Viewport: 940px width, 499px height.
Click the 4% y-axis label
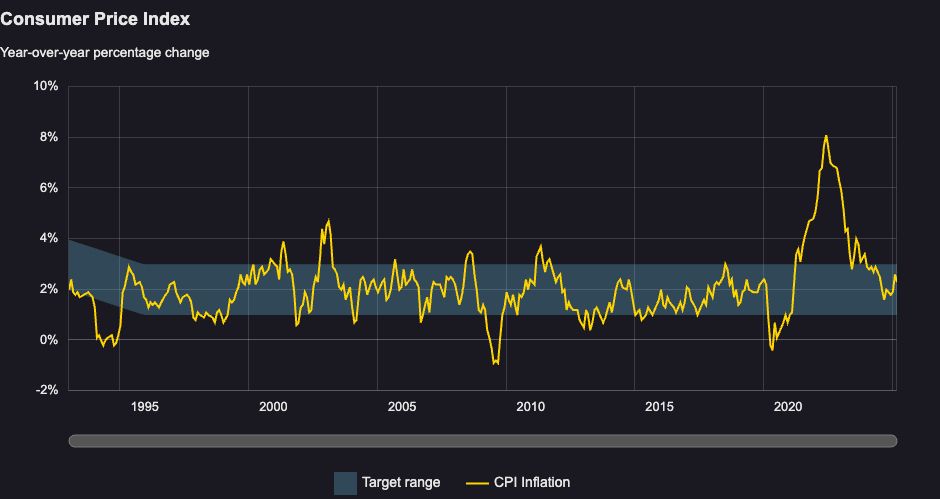tap(49, 239)
